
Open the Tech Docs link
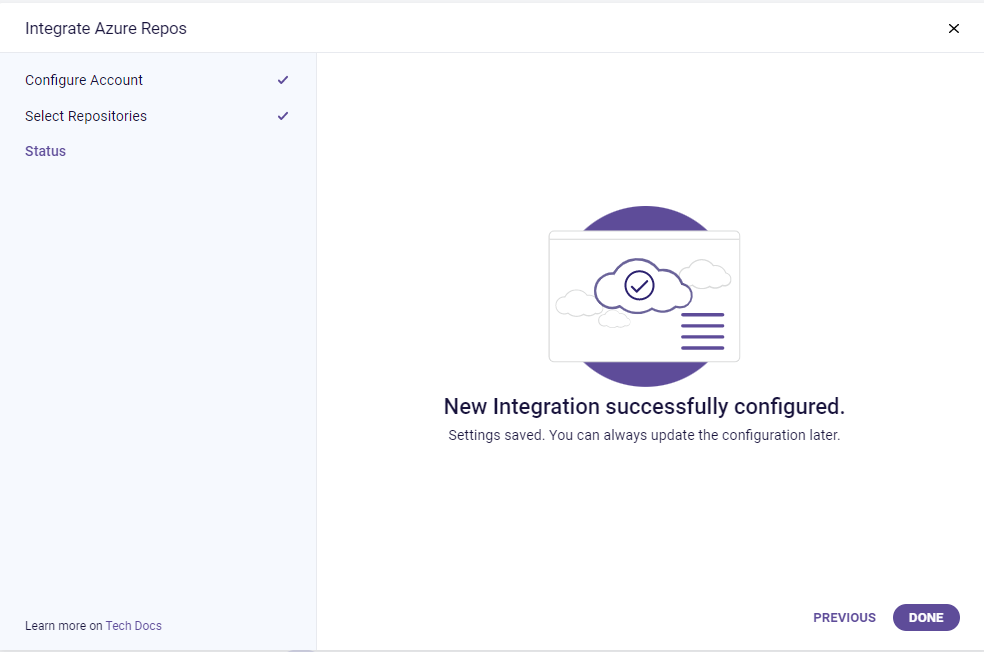134,626
